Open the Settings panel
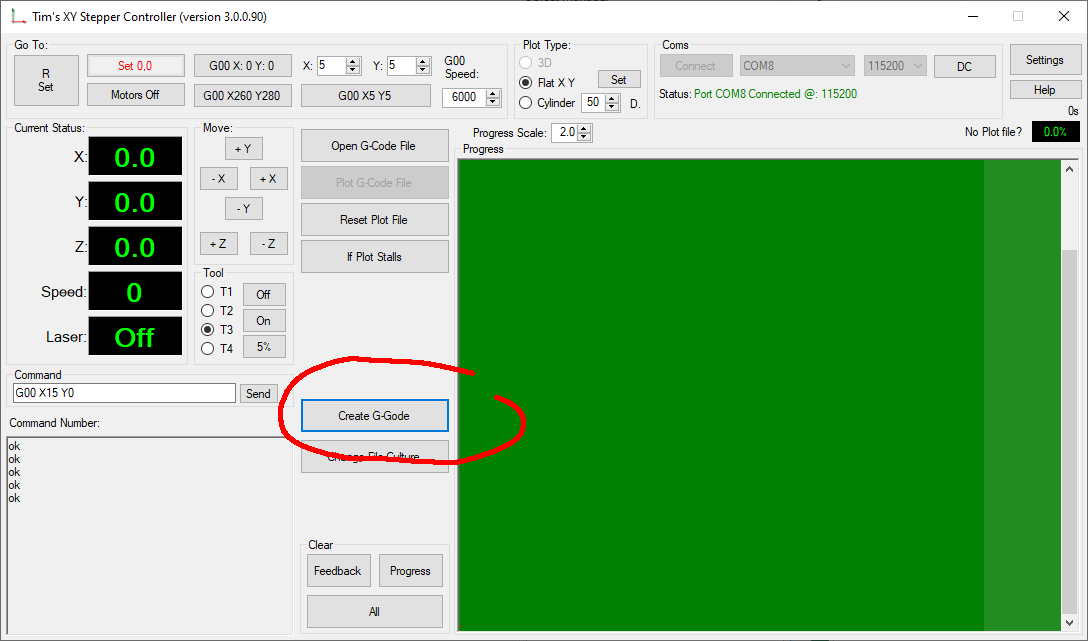Image resolution: width=1088 pixels, height=641 pixels. point(1044,59)
